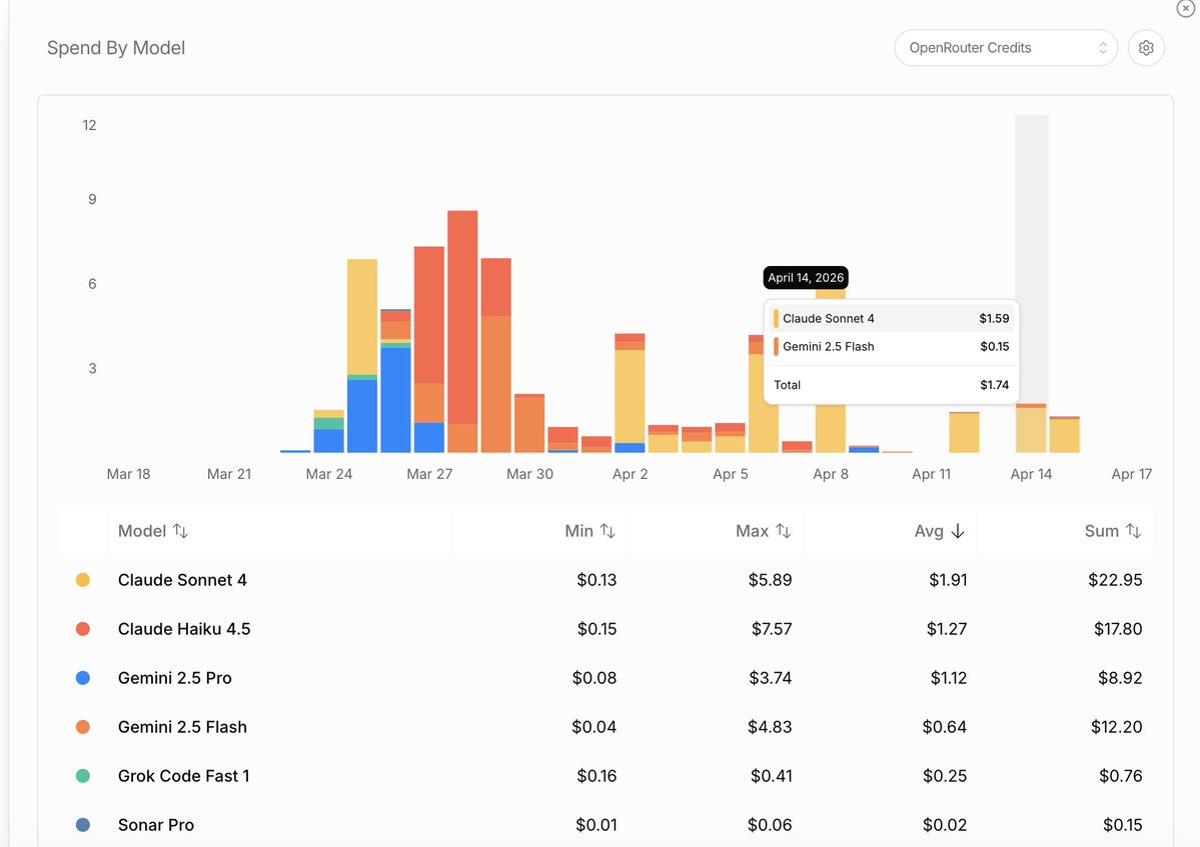Sort table by Model column arrows
The width and height of the screenshot is (1200, 847).
(x=180, y=531)
